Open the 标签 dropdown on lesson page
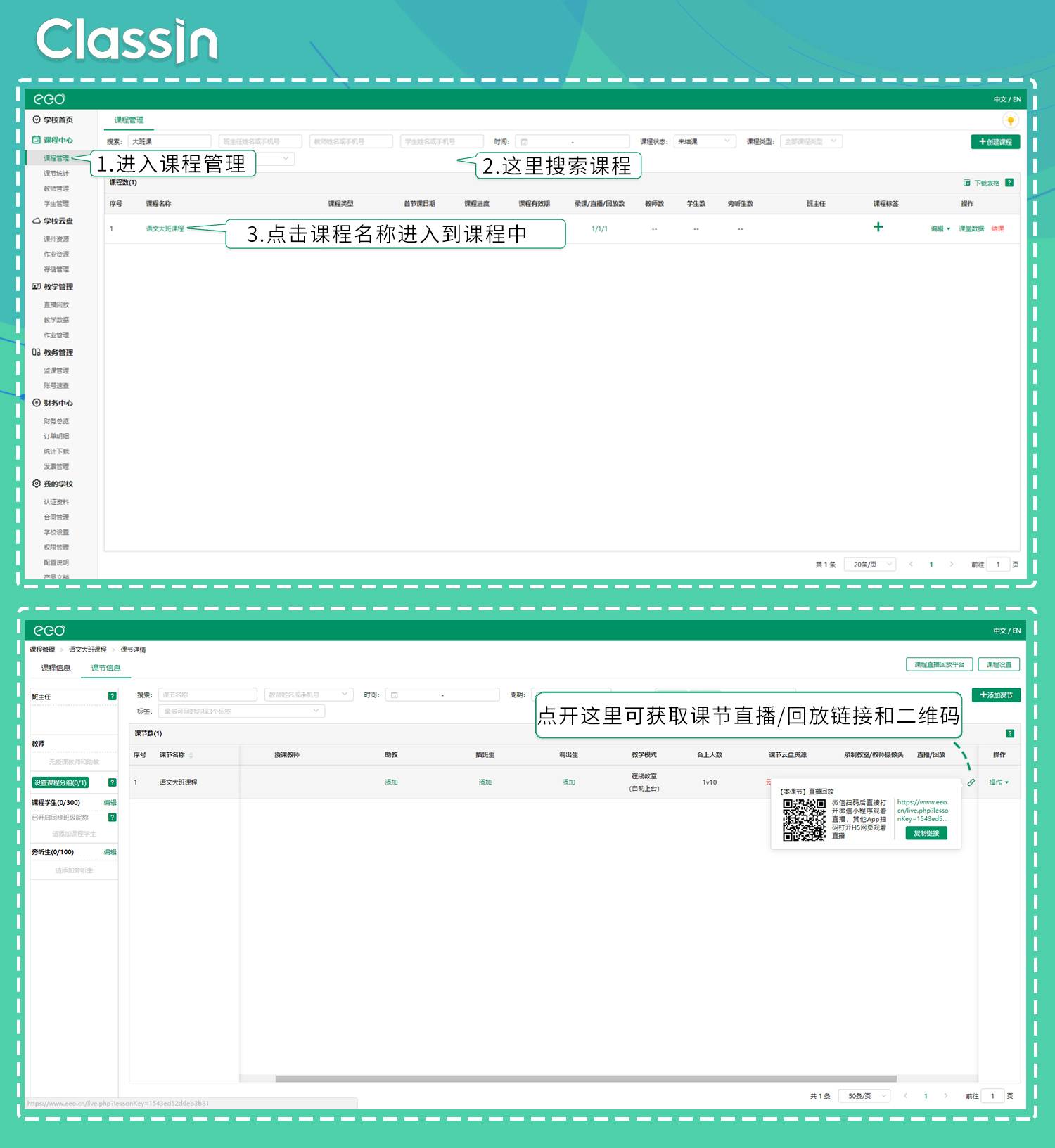This screenshot has height=1148, width=1055. (242, 711)
